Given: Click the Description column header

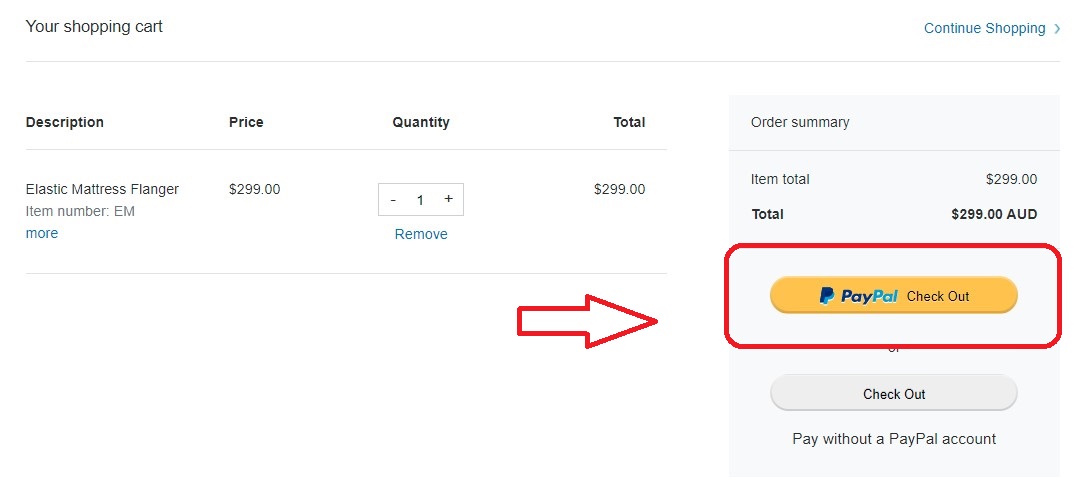Looking at the screenshot, I should (x=65, y=122).
